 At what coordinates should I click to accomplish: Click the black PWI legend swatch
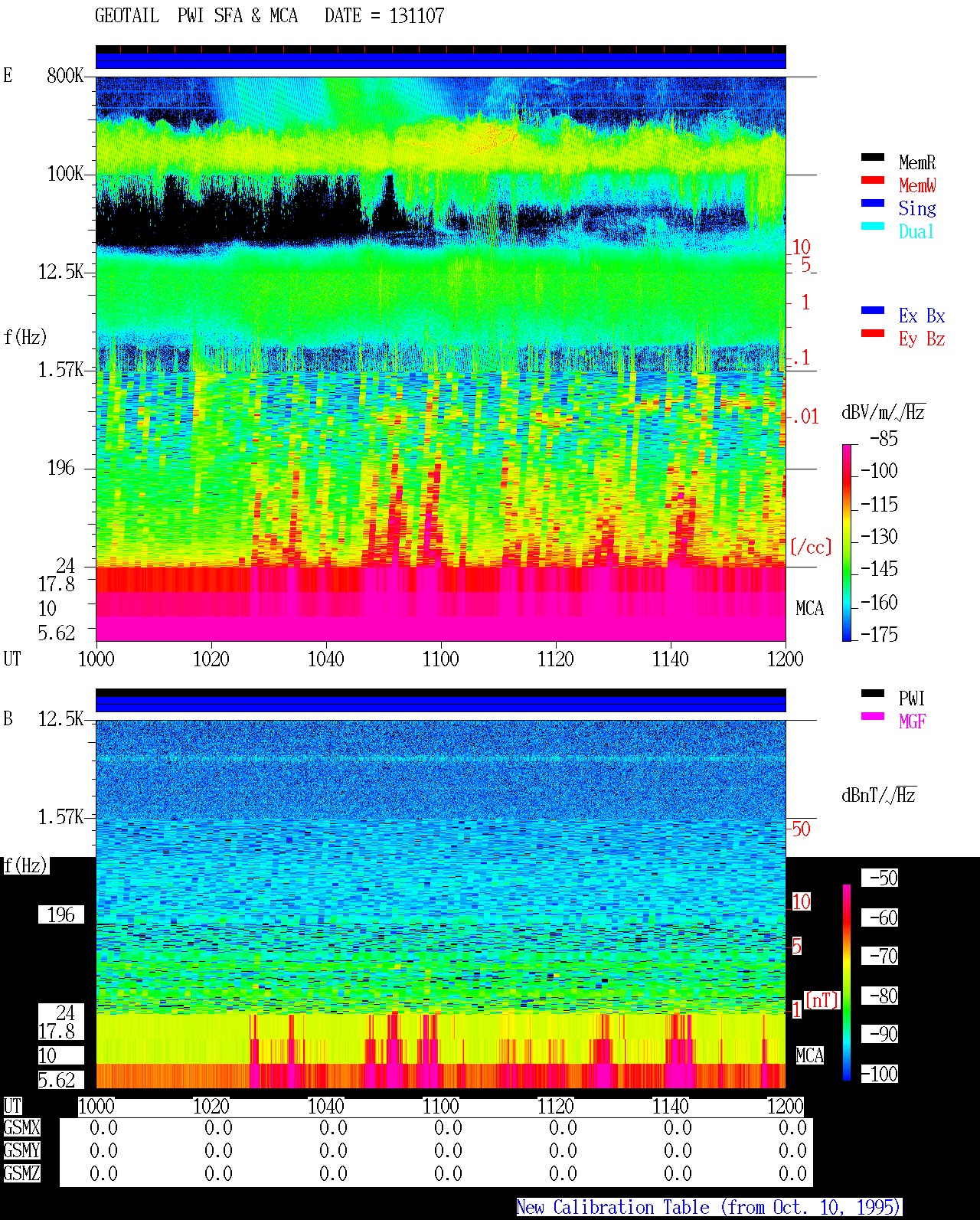[x=873, y=693]
